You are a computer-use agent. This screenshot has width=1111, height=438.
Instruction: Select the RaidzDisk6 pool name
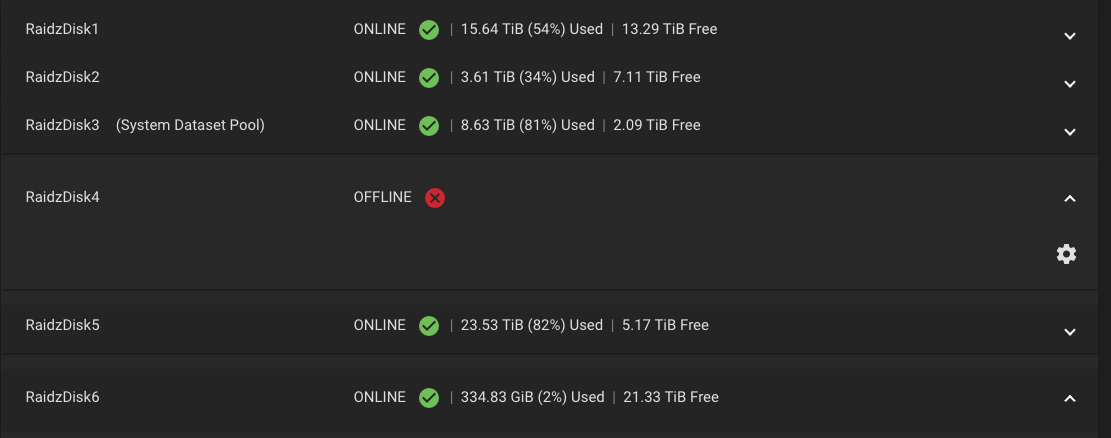[62, 397]
